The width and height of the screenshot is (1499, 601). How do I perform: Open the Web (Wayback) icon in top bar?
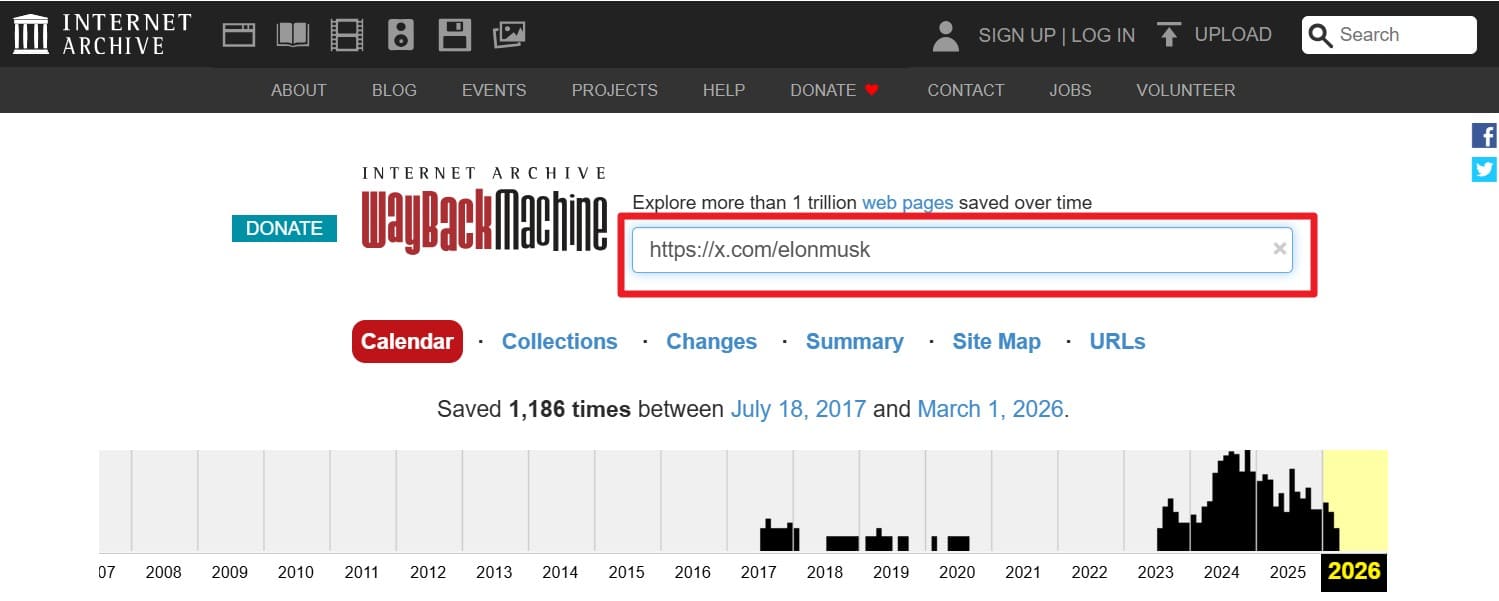click(x=240, y=36)
